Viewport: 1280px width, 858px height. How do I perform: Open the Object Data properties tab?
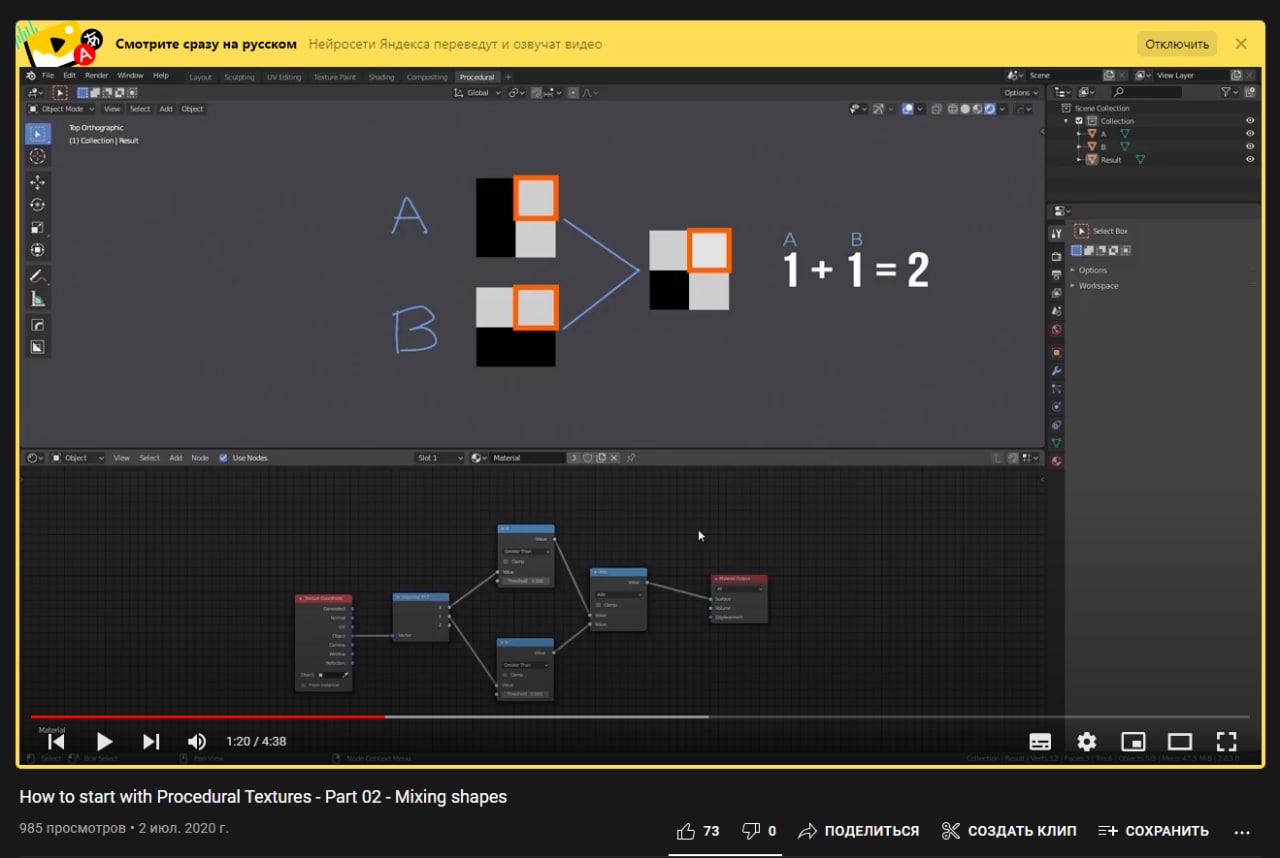tap(1056, 443)
